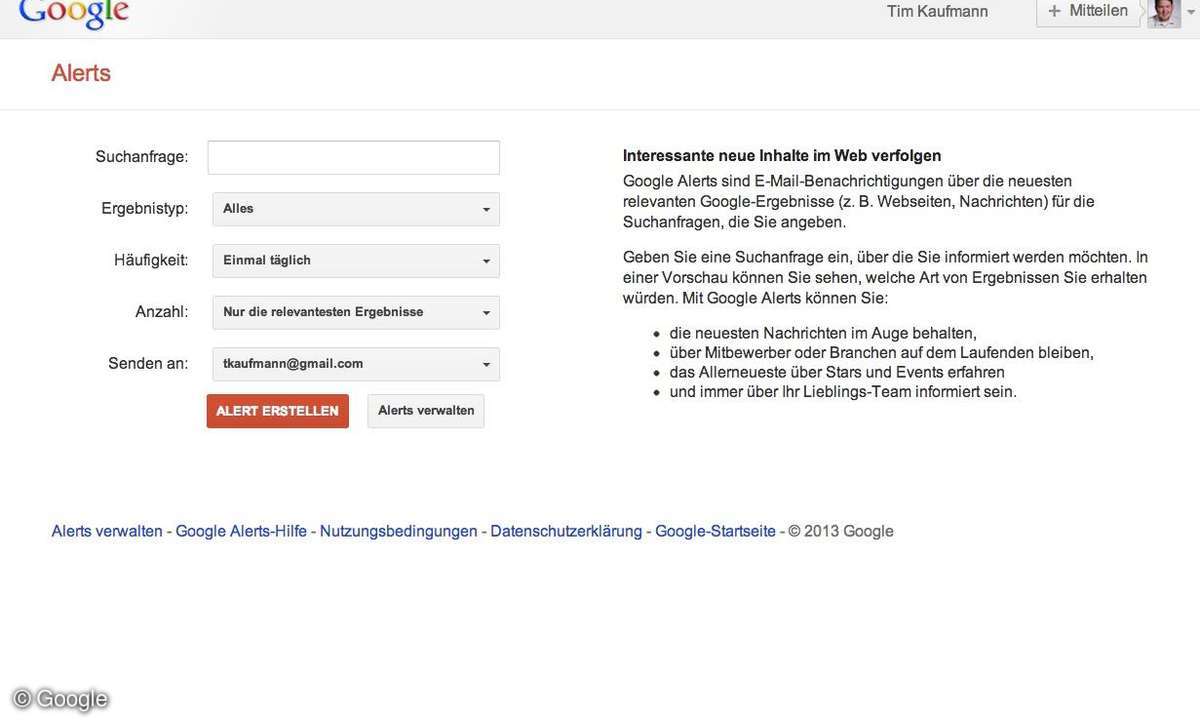Click the red ALERT ERSTELLEN button
The width and height of the screenshot is (1200, 720).
click(x=278, y=411)
